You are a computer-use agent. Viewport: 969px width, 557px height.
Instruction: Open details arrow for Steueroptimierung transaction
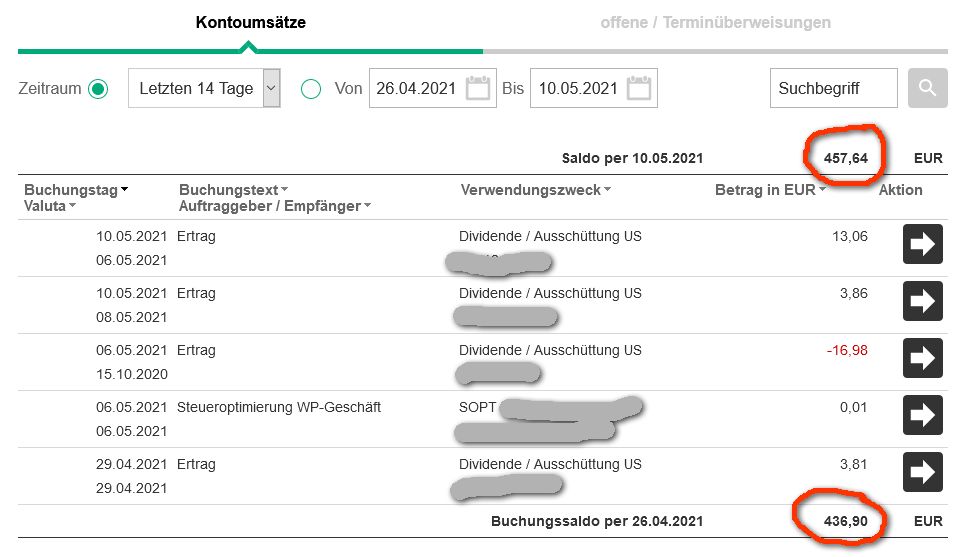923,415
